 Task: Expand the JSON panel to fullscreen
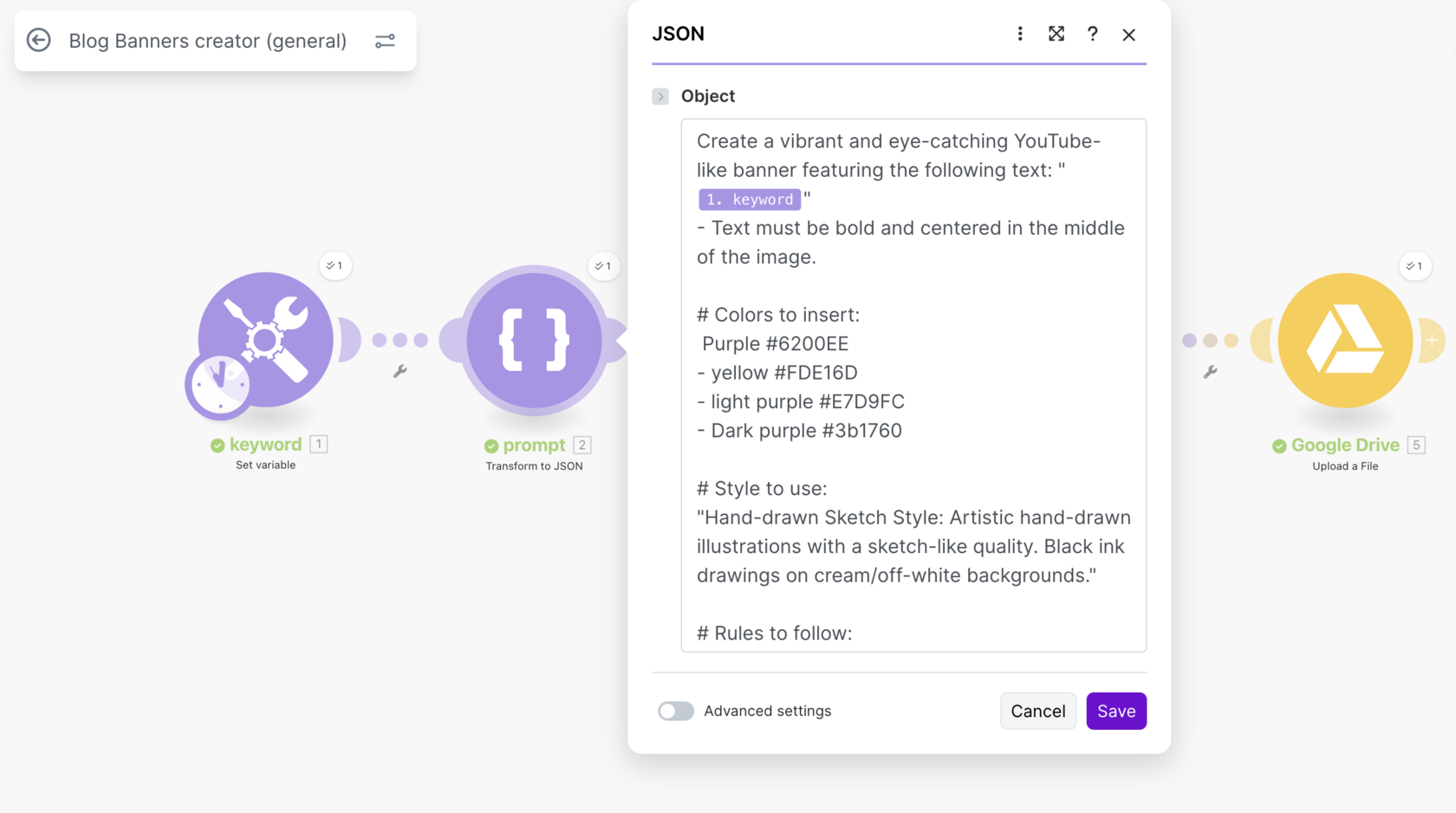click(1056, 34)
